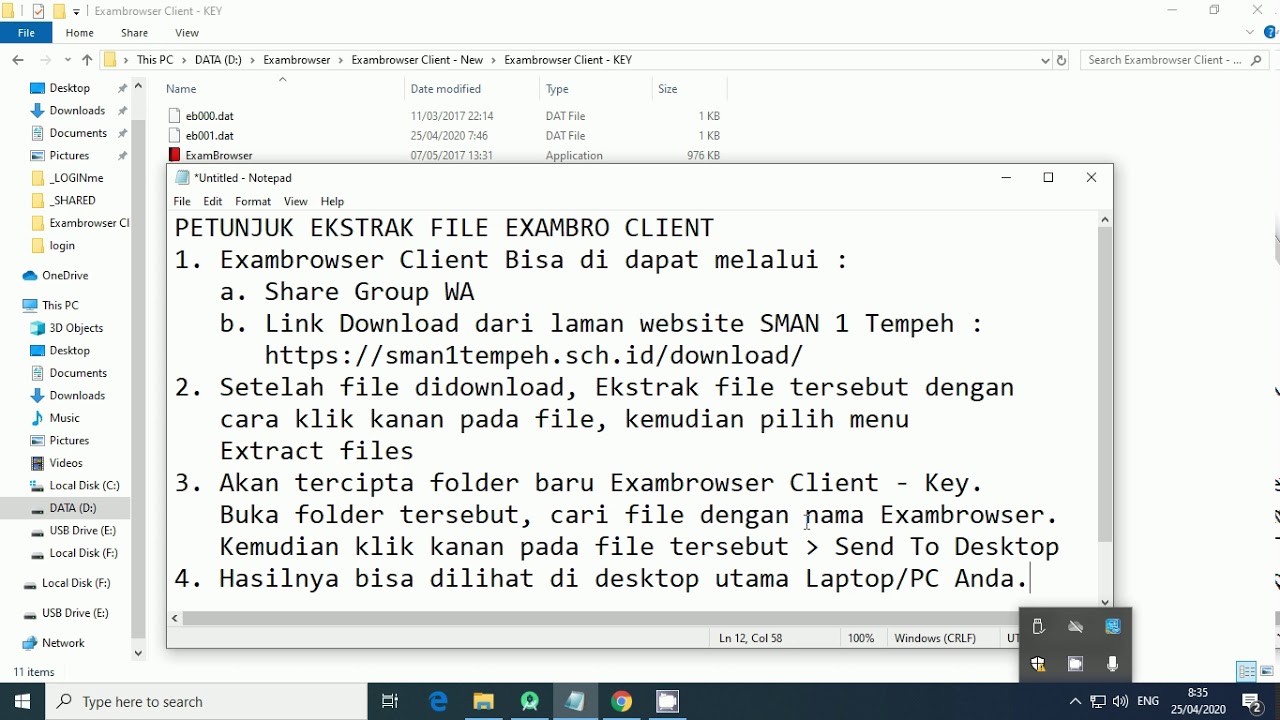Navigate to Exambrowser Client - New breadcrumb
Viewport: 1280px width, 720px height.
click(x=417, y=60)
